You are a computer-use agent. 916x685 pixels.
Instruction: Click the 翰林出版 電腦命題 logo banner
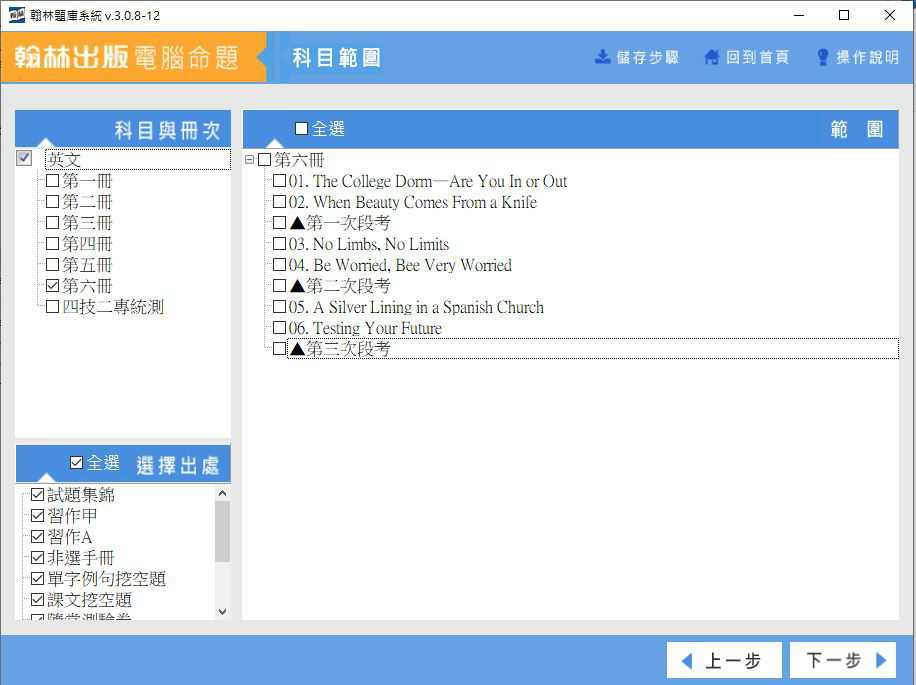point(133,57)
